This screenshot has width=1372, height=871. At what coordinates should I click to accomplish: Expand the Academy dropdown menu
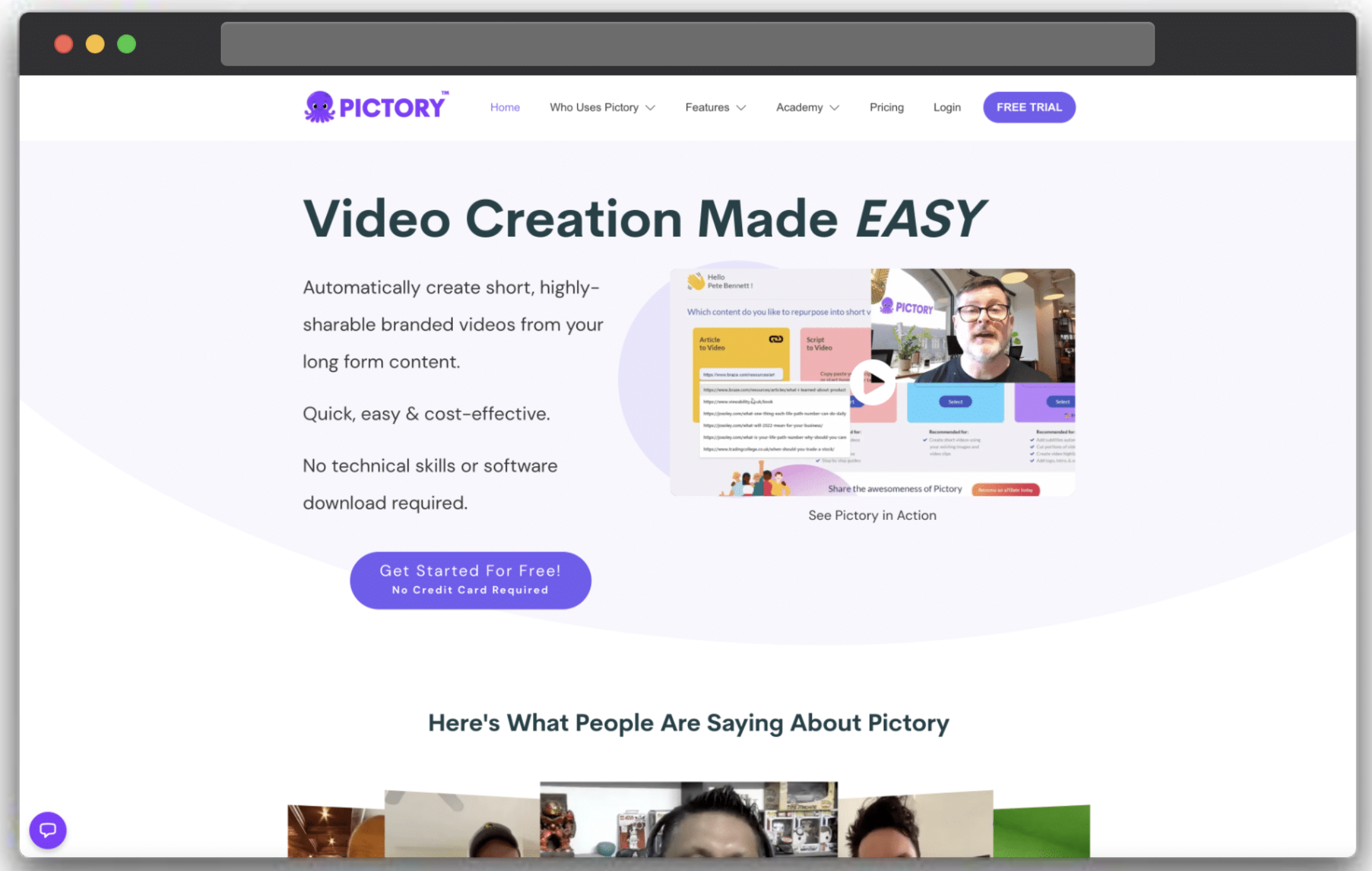click(807, 107)
